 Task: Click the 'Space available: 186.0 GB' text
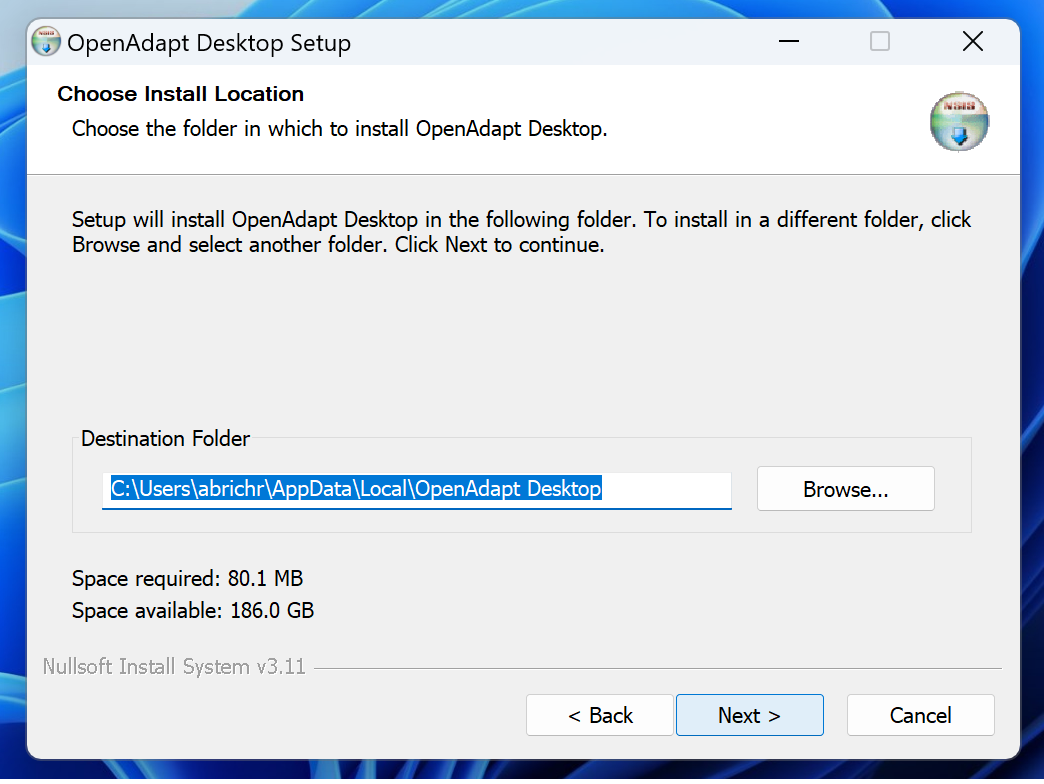click(193, 610)
